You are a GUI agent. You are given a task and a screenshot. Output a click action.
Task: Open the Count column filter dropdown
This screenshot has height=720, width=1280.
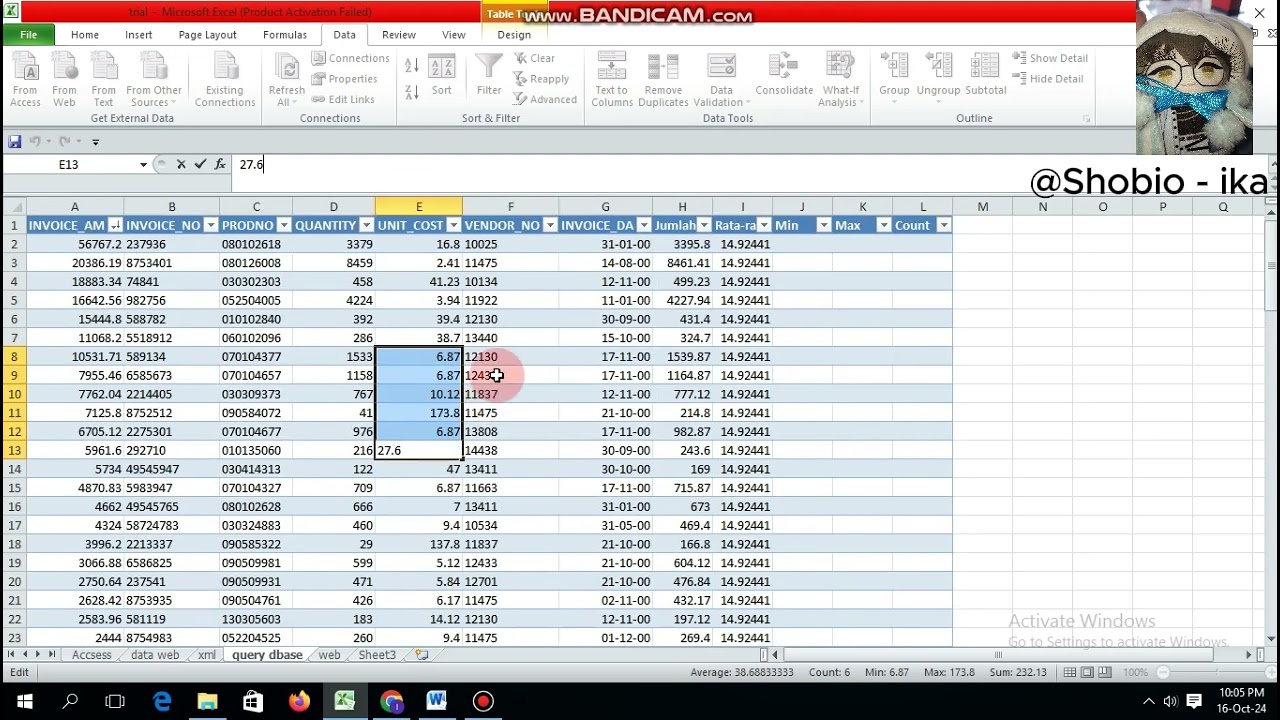pyautogui.click(x=944, y=226)
